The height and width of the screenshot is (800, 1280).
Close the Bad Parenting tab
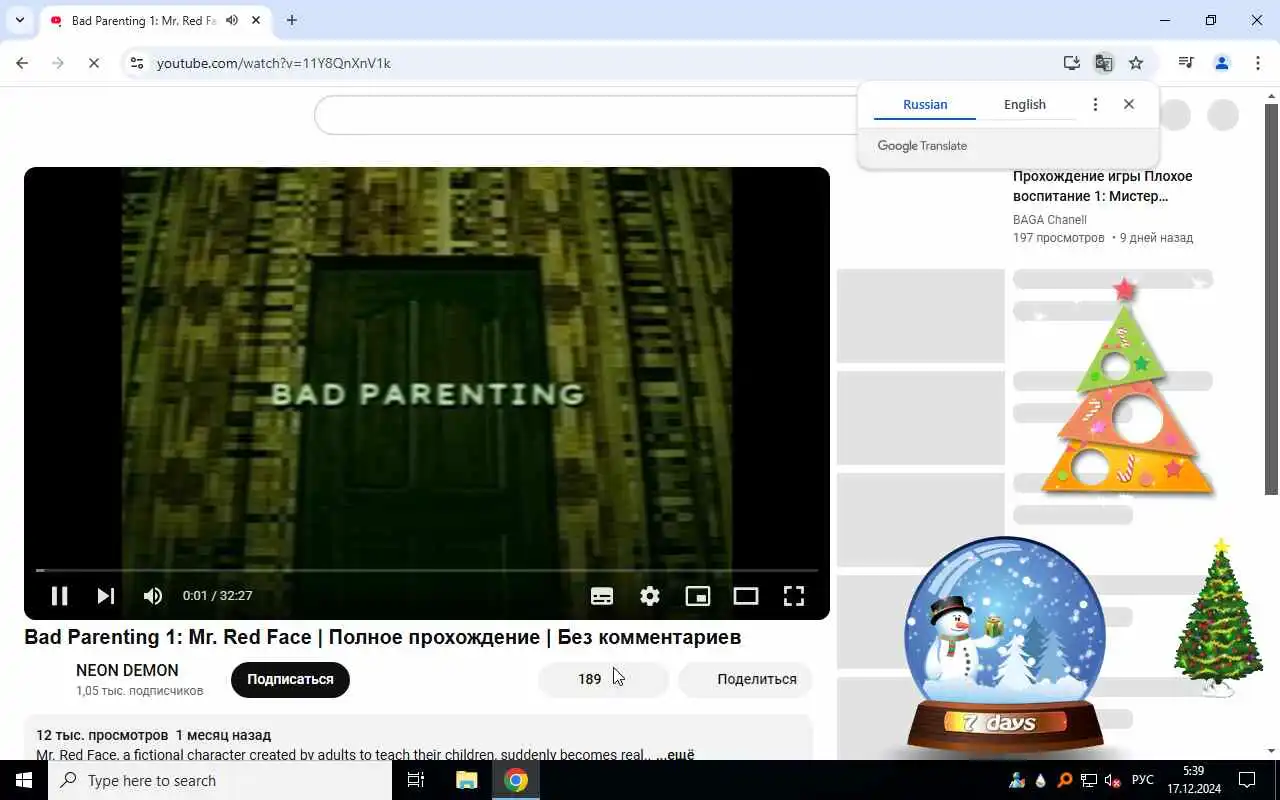tap(256, 20)
